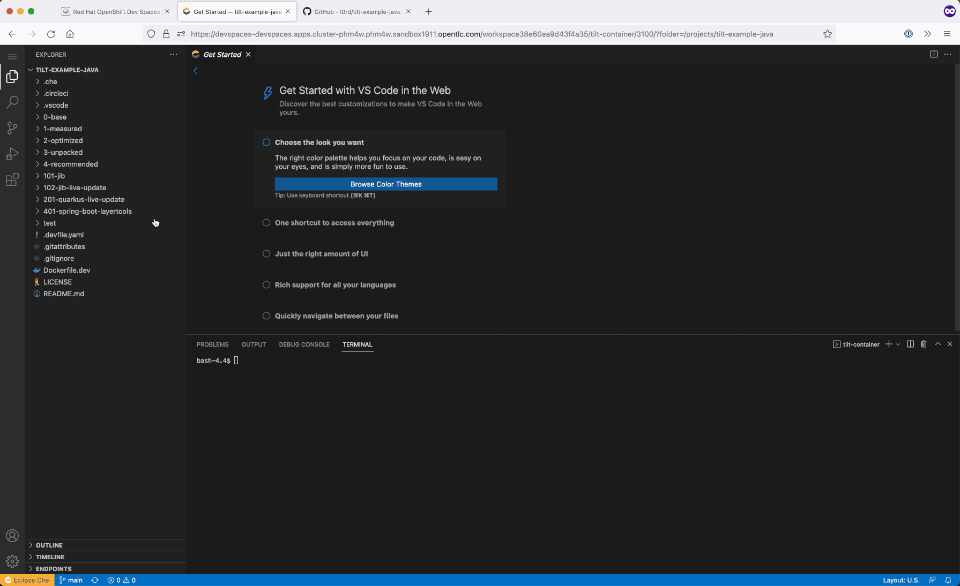The height and width of the screenshot is (586, 960).
Task: Open a new browser tab
Action: [429, 12]
